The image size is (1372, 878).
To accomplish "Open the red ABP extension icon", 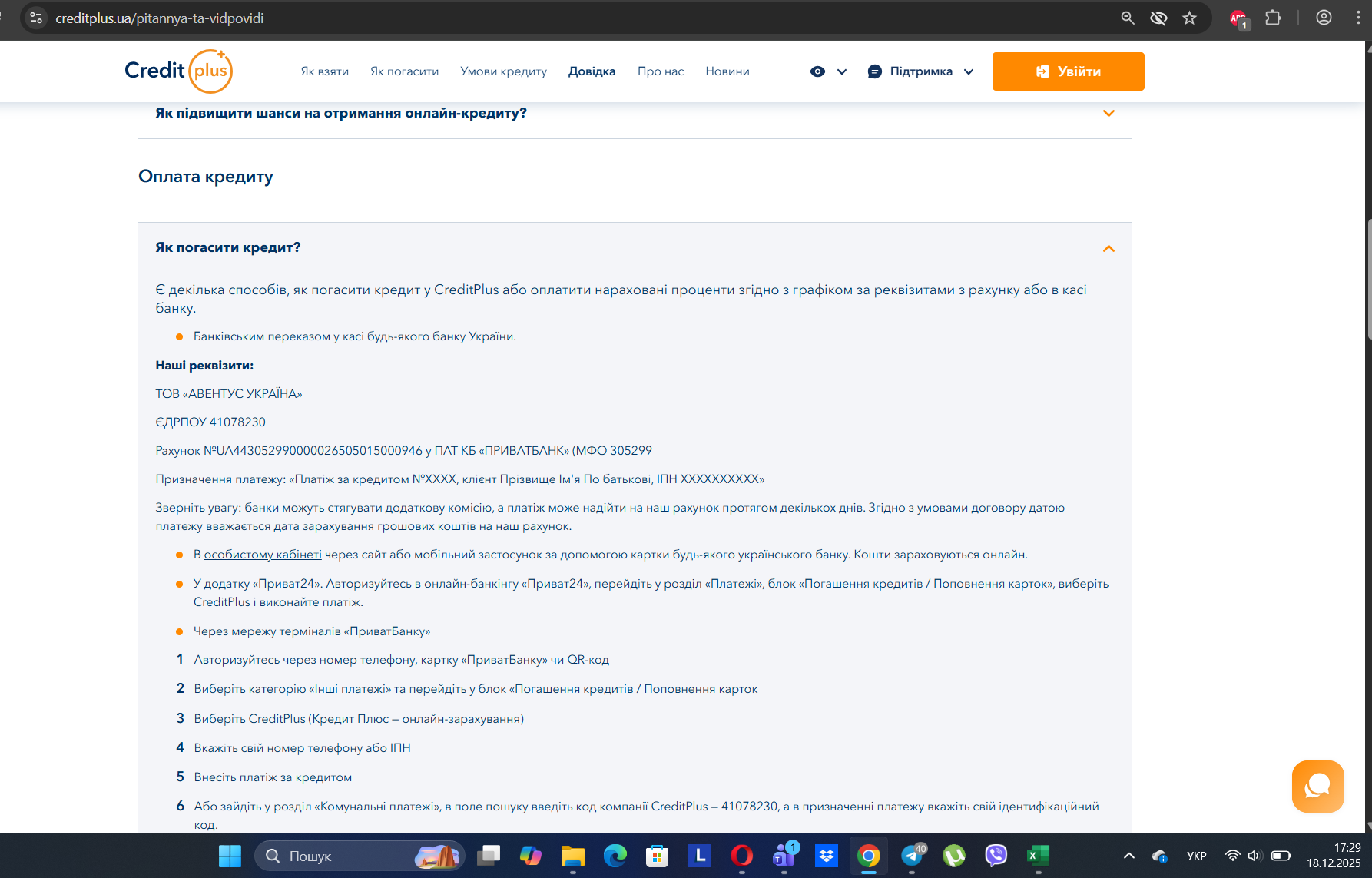I will click(x=1238, y=18).
